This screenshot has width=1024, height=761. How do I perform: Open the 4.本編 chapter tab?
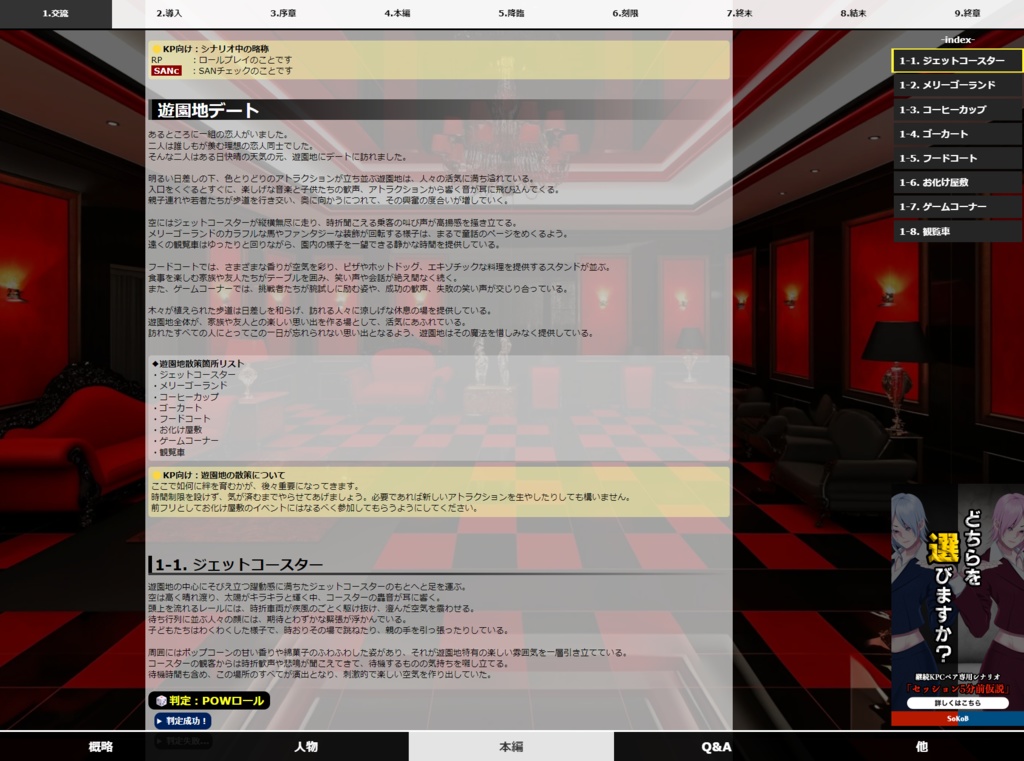(x=397, y=14)
